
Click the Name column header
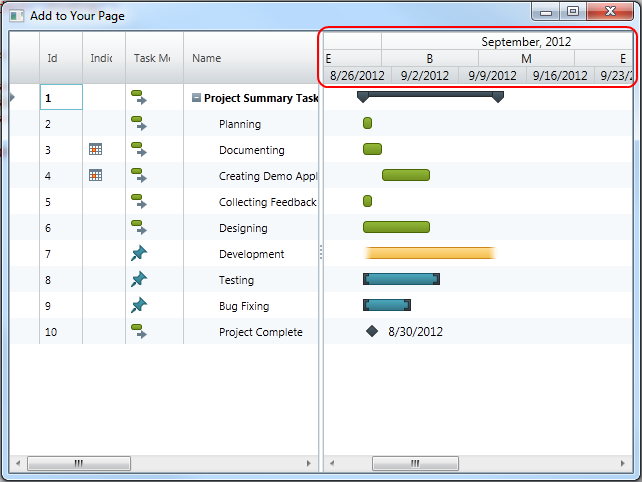point(250,59)
